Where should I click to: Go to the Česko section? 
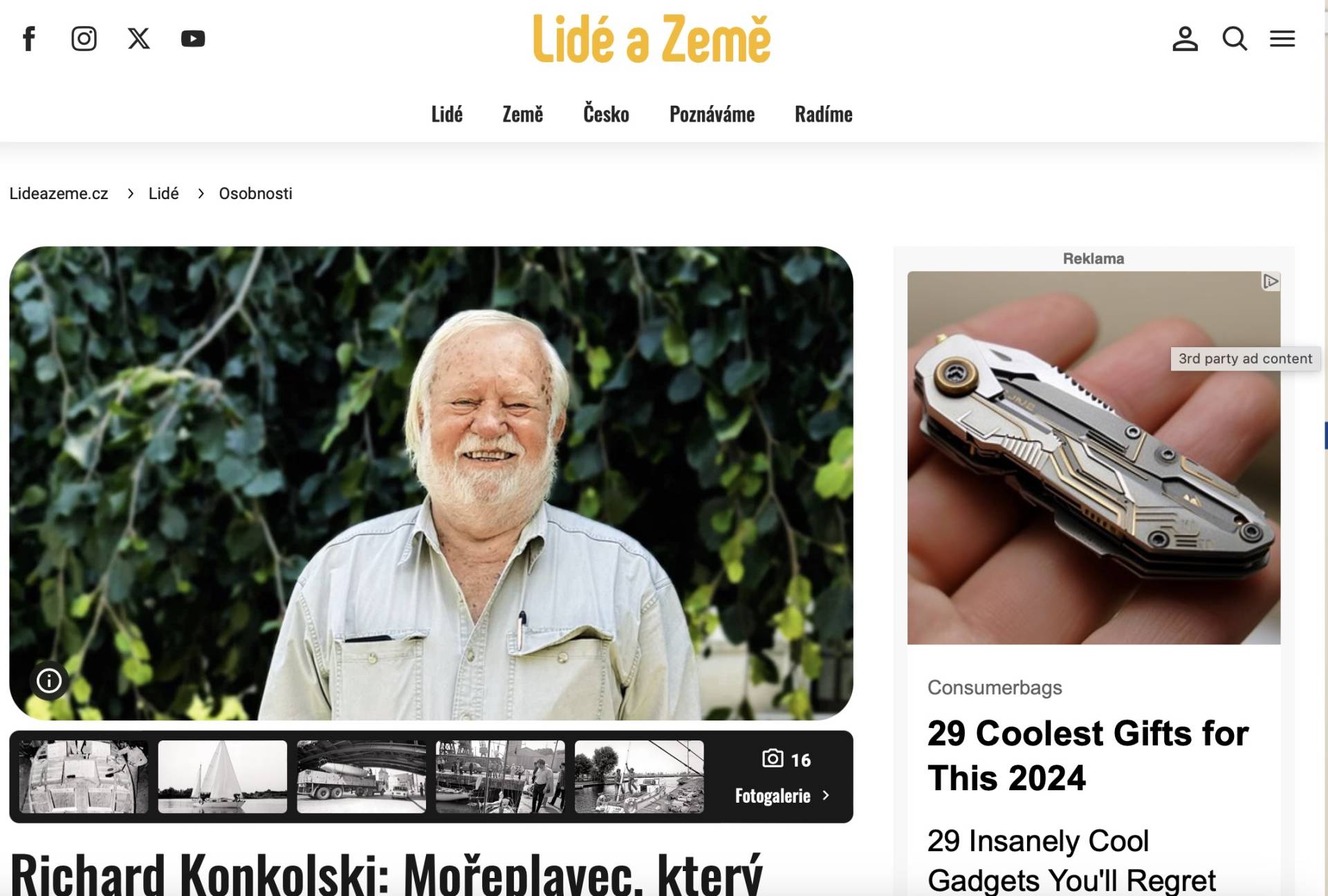pos(606,114)
